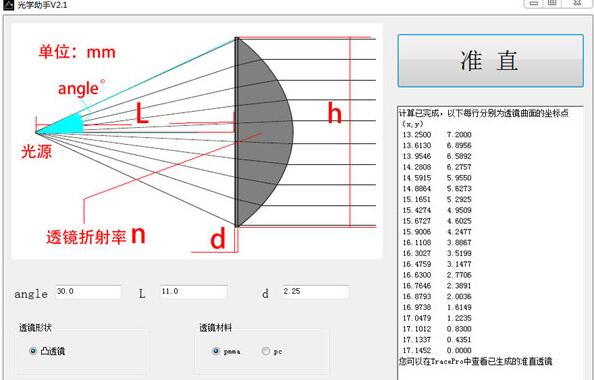Focus the d thickness input field
The width and height of the screenshot is (594, 380).
pyautogui.click(x=315, y=292)
